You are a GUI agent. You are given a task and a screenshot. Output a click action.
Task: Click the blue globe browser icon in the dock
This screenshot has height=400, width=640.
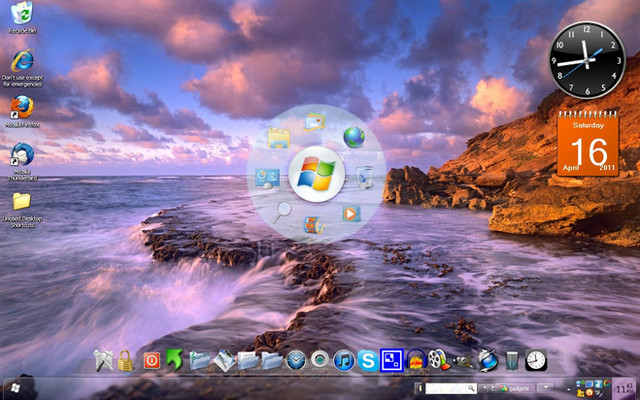coord(487,361)
